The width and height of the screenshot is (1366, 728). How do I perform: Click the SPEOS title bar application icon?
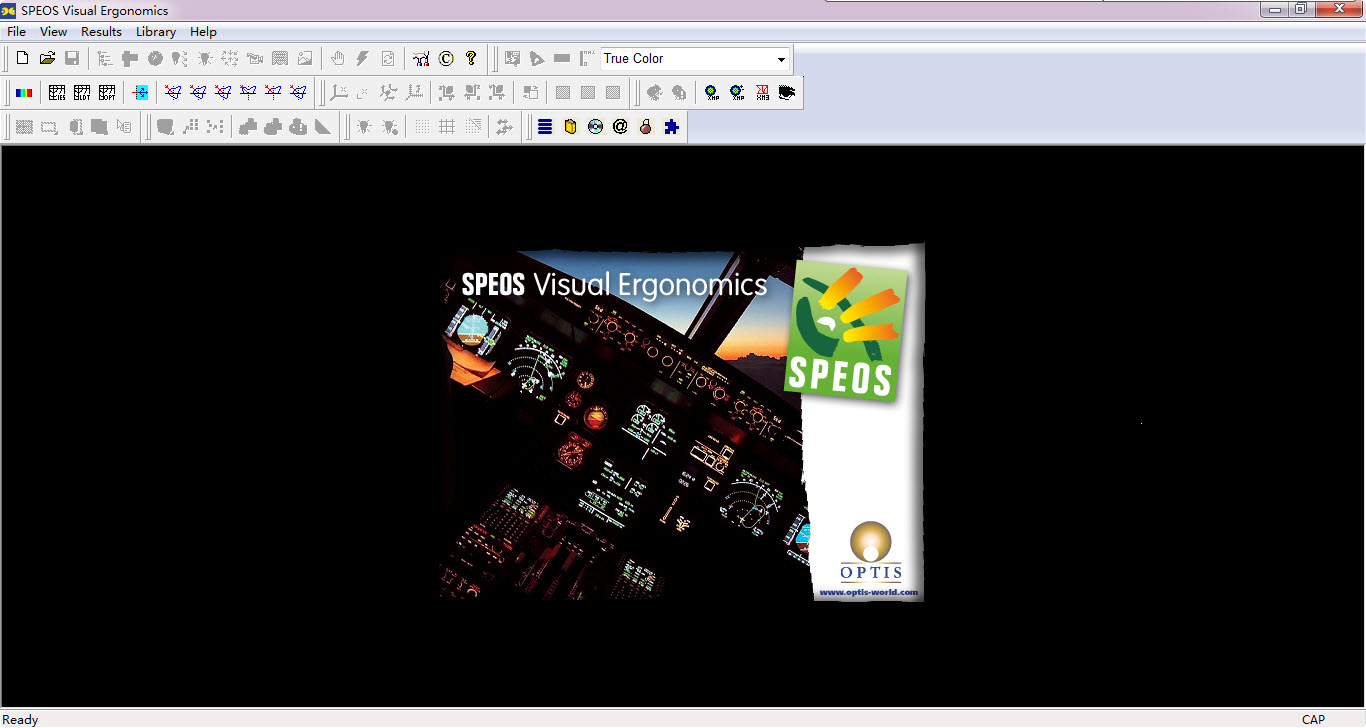pos(9,10)
